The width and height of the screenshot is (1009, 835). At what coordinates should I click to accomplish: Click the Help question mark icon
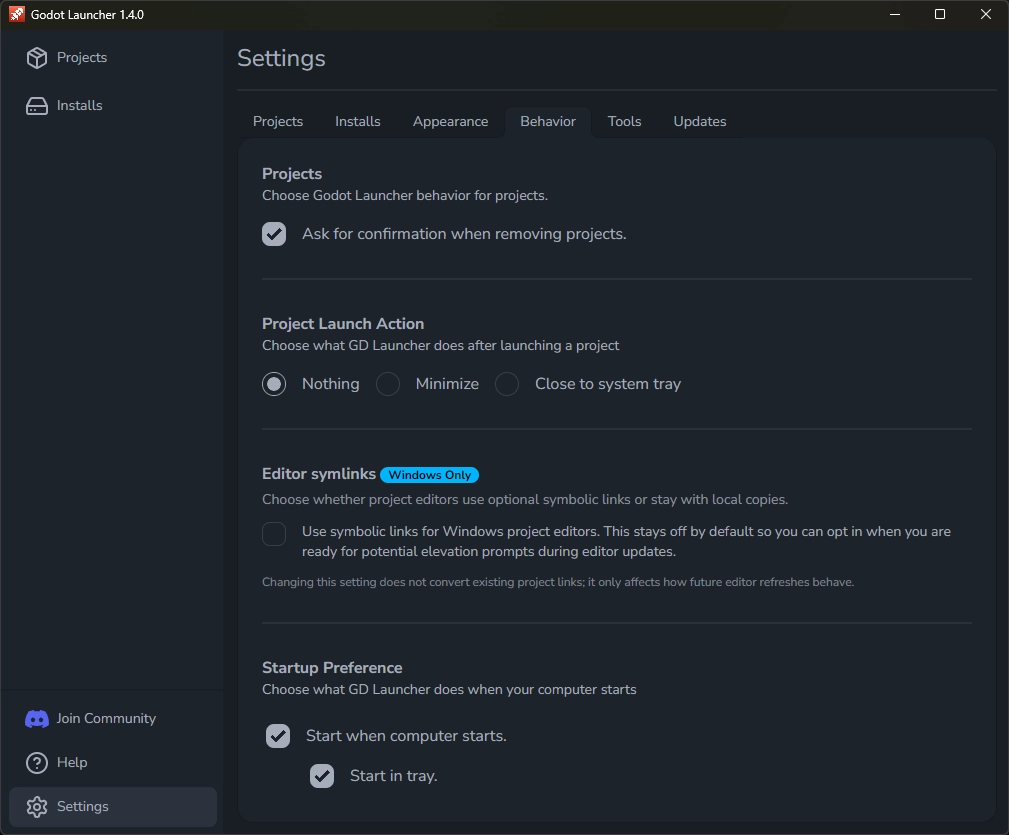pos(37,763)
